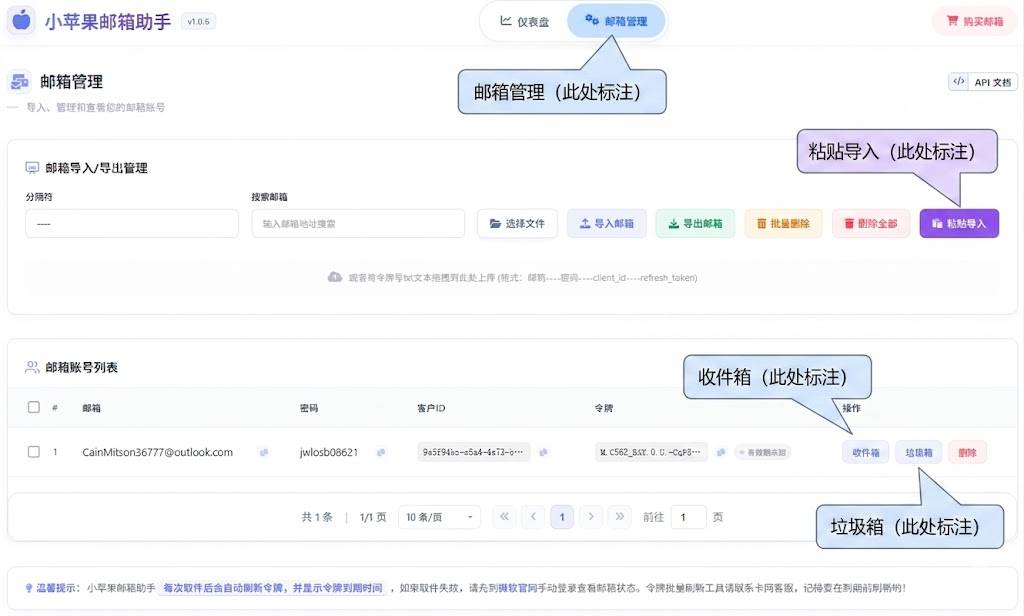Screen dimensions: 1024x616
Task: Click the 邮箱 column header
Action: coord(91,408)
